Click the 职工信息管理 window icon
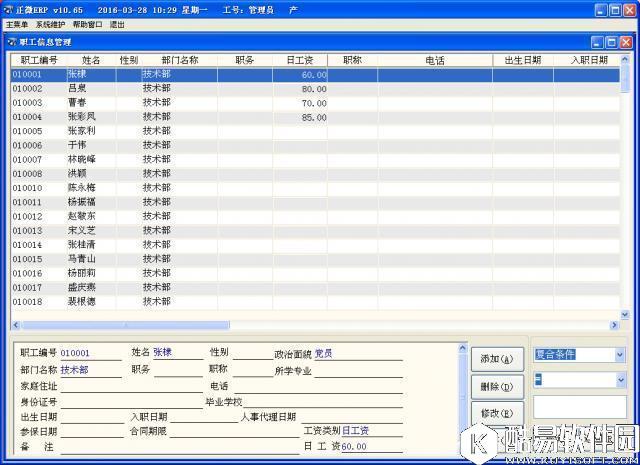 point(12,42)
